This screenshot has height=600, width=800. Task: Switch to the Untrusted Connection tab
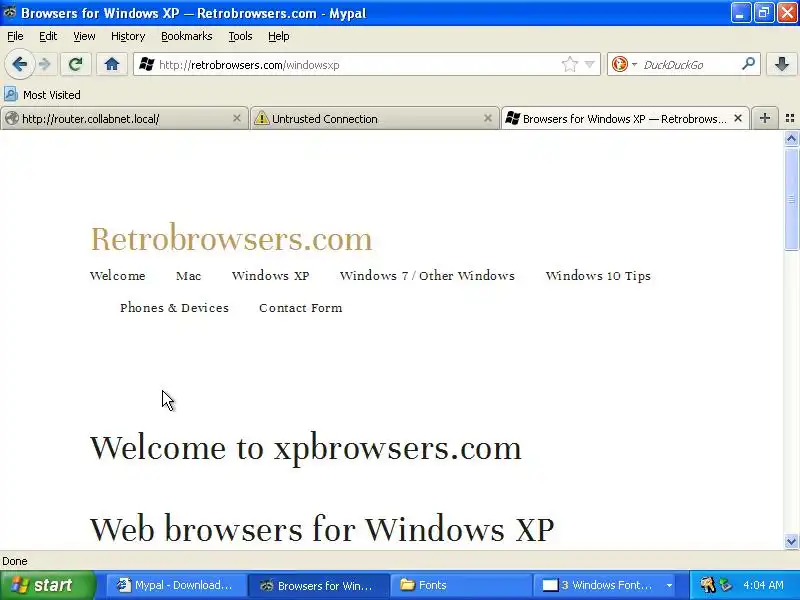click(x=374, y=118)
